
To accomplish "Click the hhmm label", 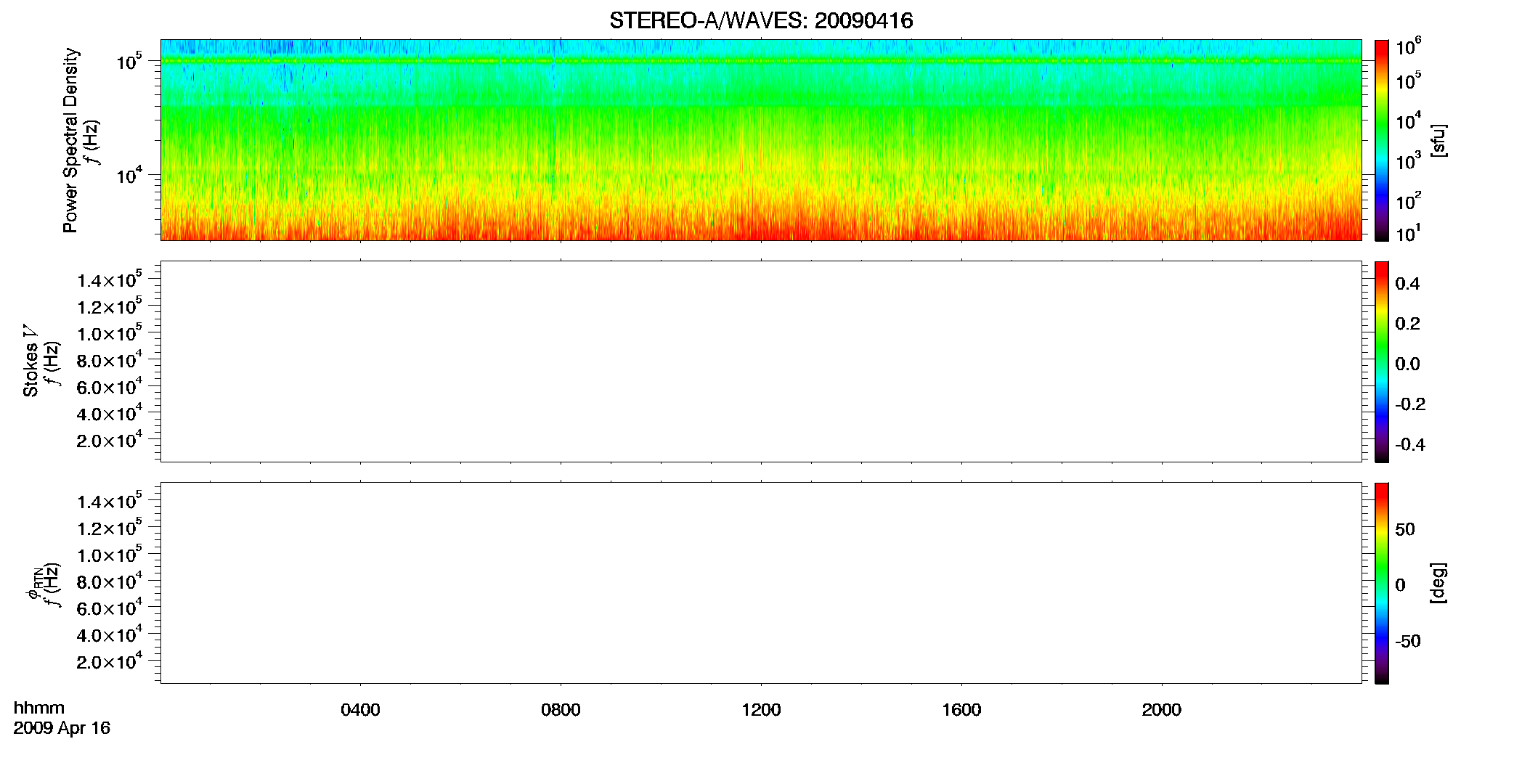I will (39, 708).
